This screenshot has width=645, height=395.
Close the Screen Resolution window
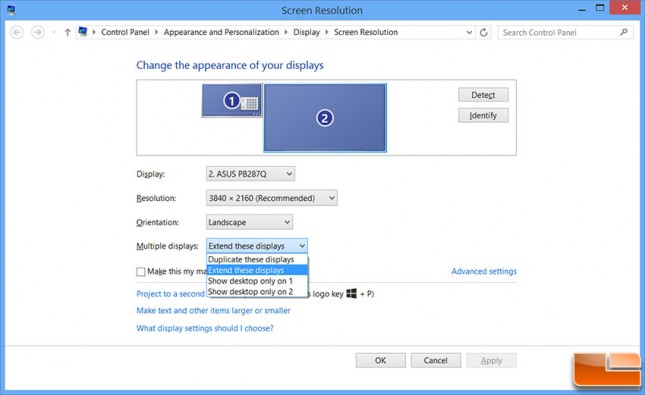pos(624,8)
